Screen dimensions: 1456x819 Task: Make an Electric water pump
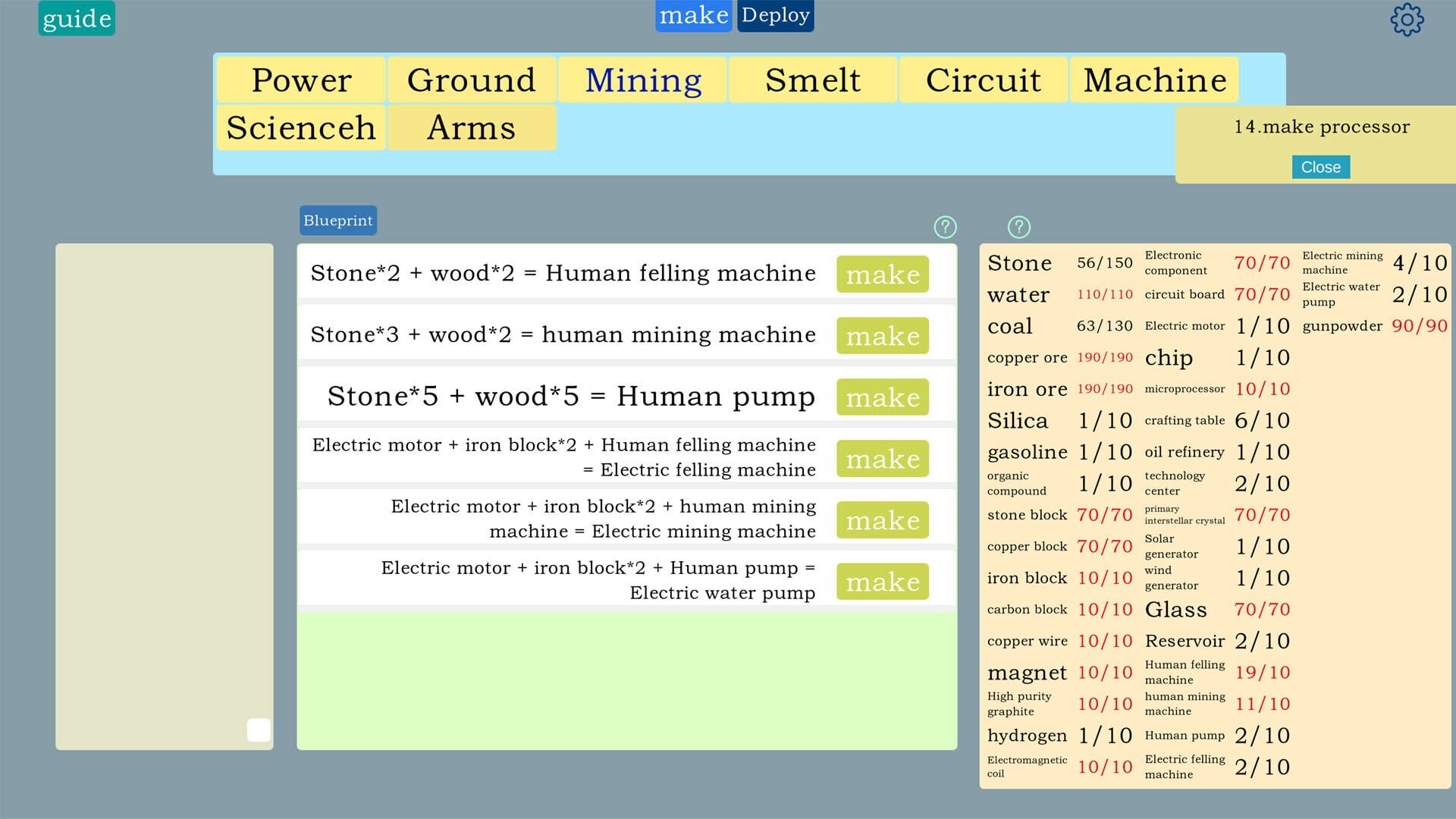pos(882,581)
